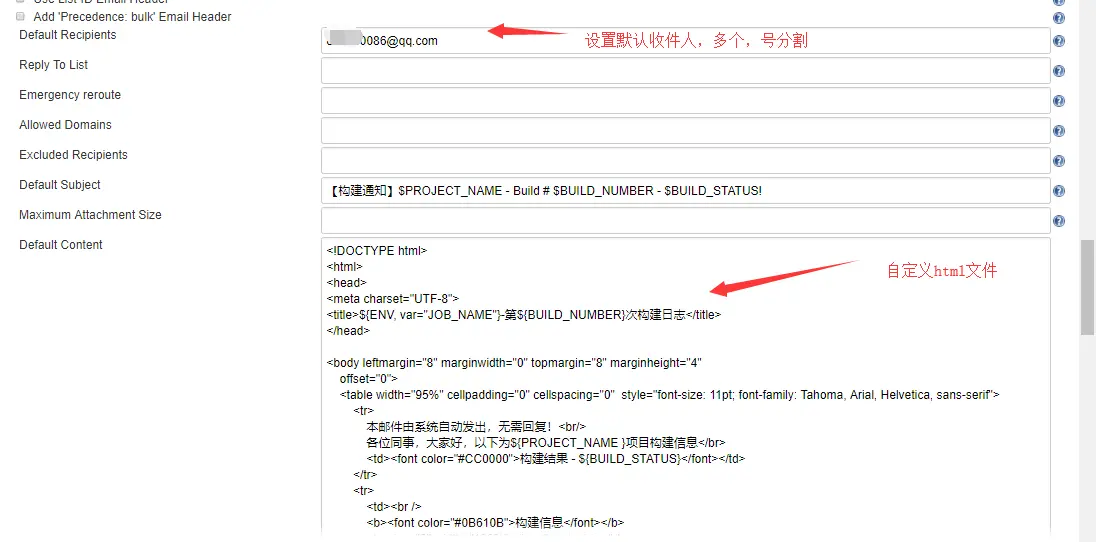Viewport: 1096px width, 542px height.
Task: Open help for Maximum Attachment Size
Action: (x=1059, y=222)
